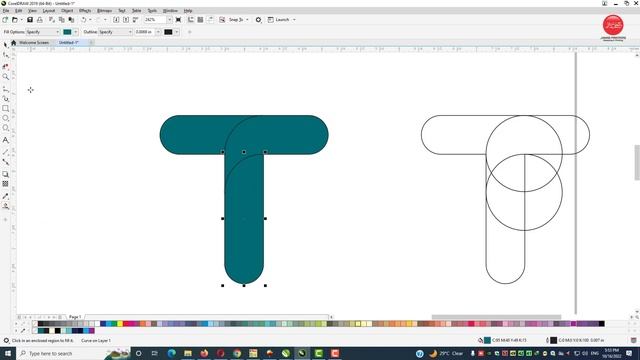The width and height of the screenshot is (640, 360).
Task: Open the Bitmaps menu
Action: [x=104, y=11]
